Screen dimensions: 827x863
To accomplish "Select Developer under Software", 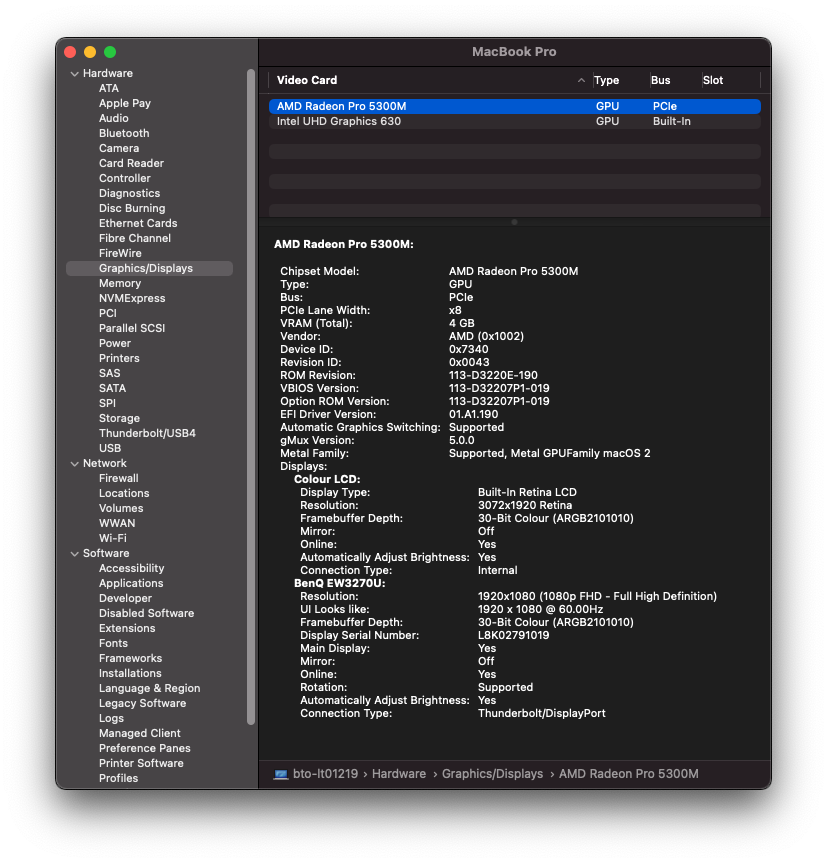I will [x=125, y=598].
